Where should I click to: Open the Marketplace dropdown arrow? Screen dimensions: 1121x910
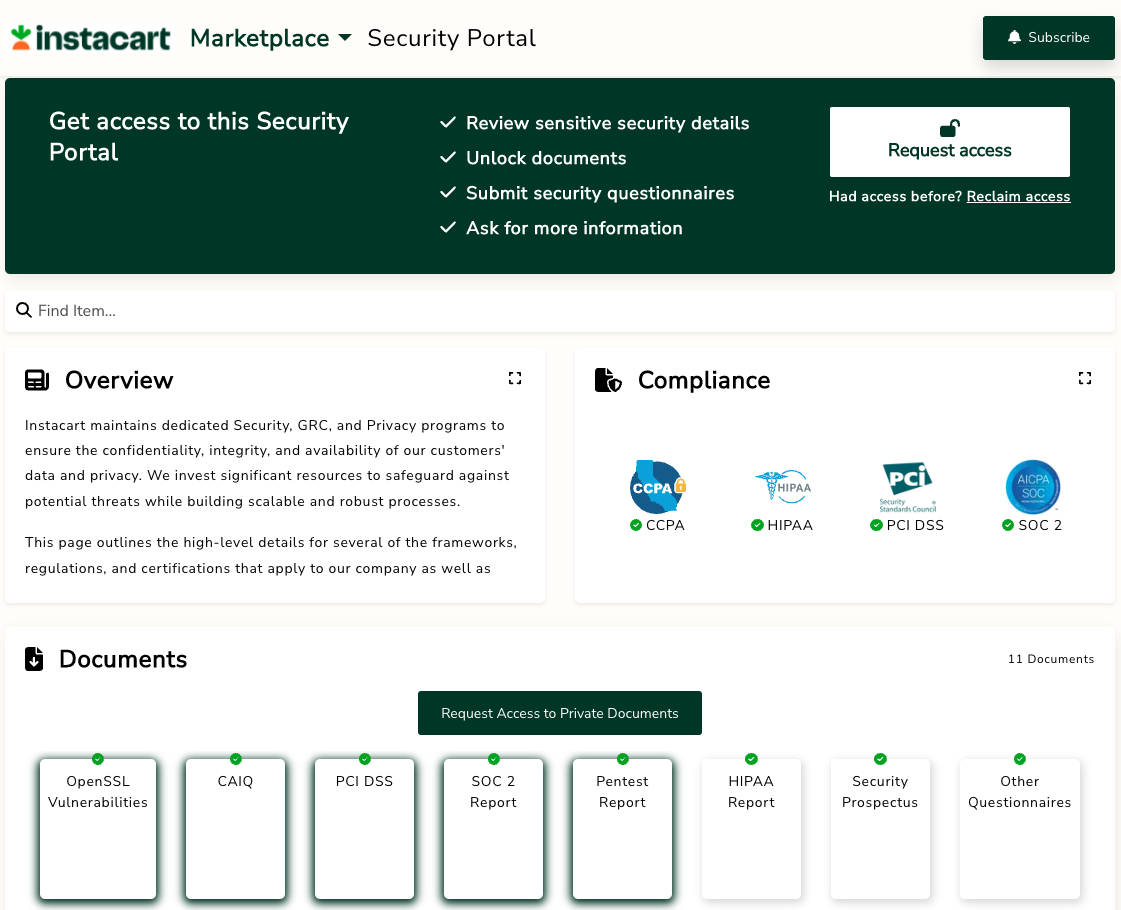pyautogui.click(x=345, y=38)
